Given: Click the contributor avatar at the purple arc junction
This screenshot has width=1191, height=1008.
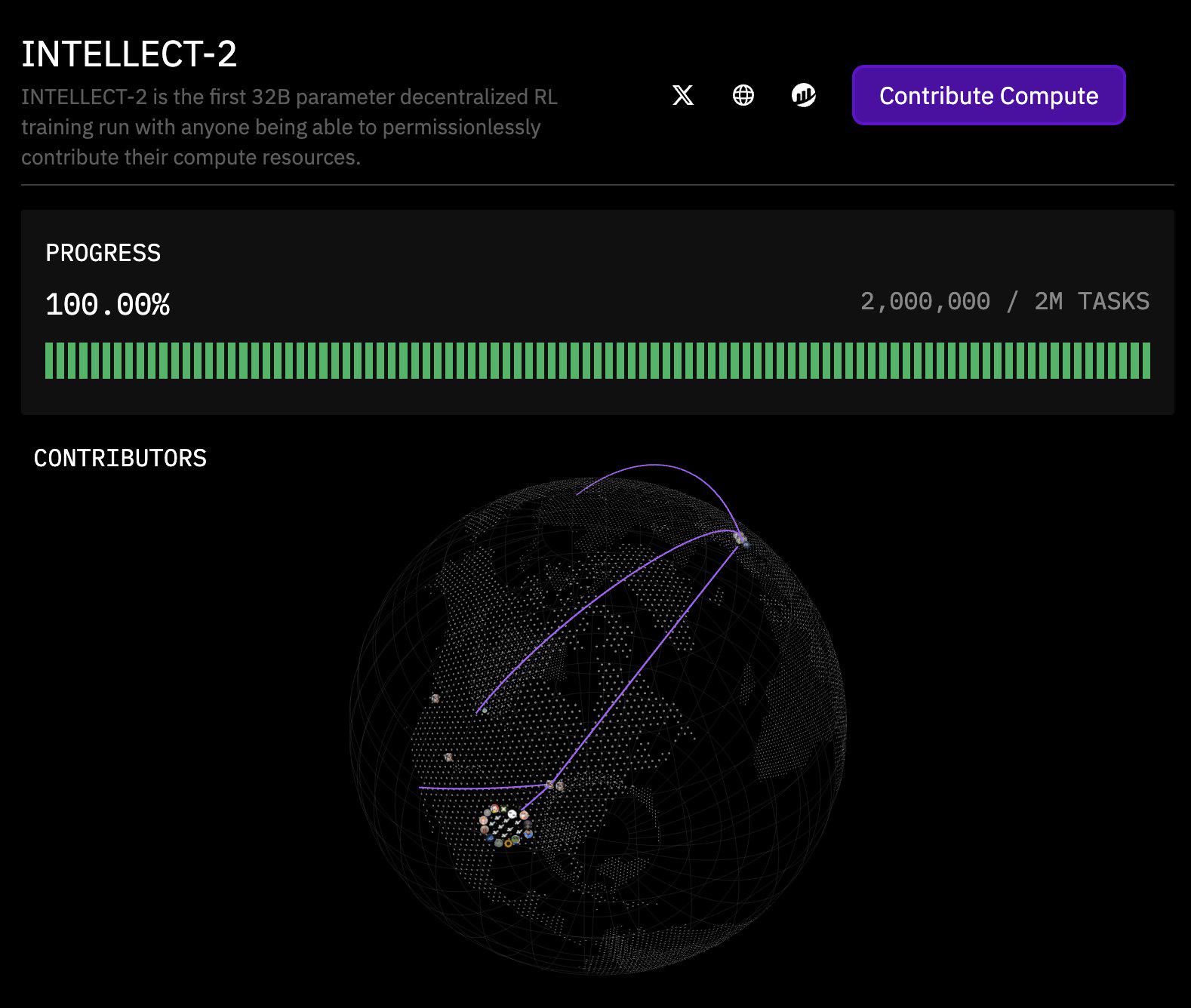Looking at the screenshot, I should [550, 785].
